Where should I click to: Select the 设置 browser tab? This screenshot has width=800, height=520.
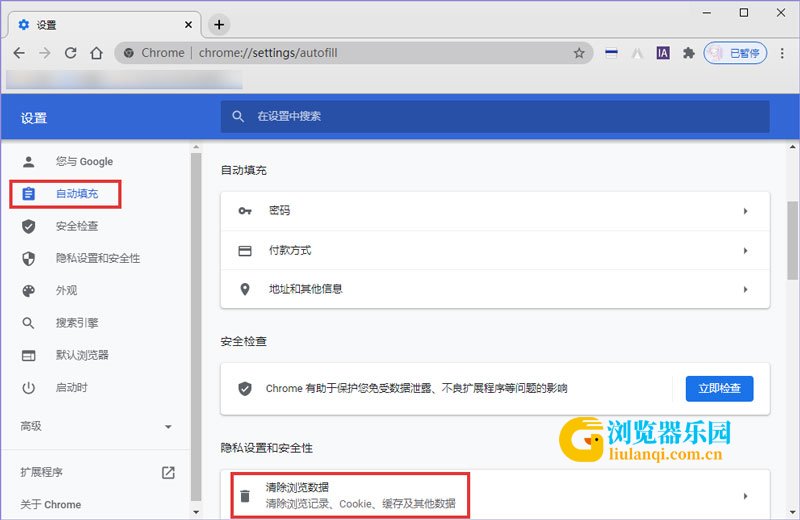[102, 24]
